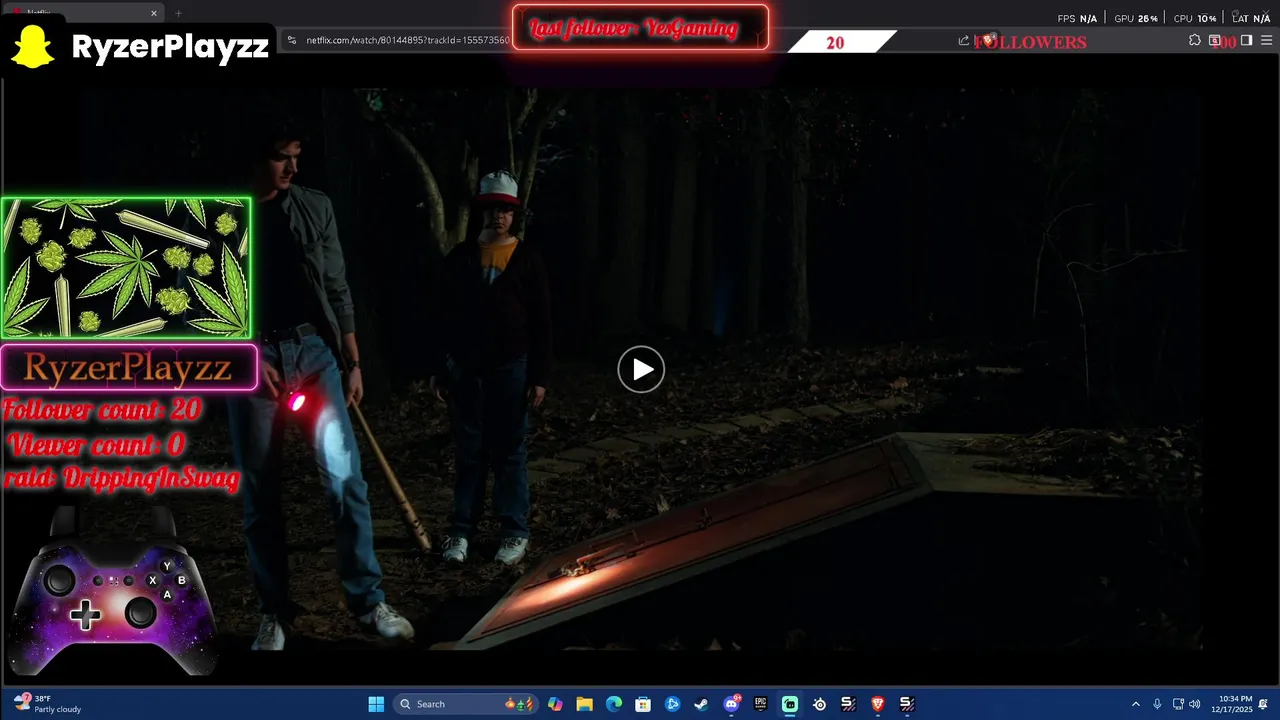Click the taskbar Search box
The width and height of the screenshot is (1280, 720).
pyautogui.click(x=464, y=704)
